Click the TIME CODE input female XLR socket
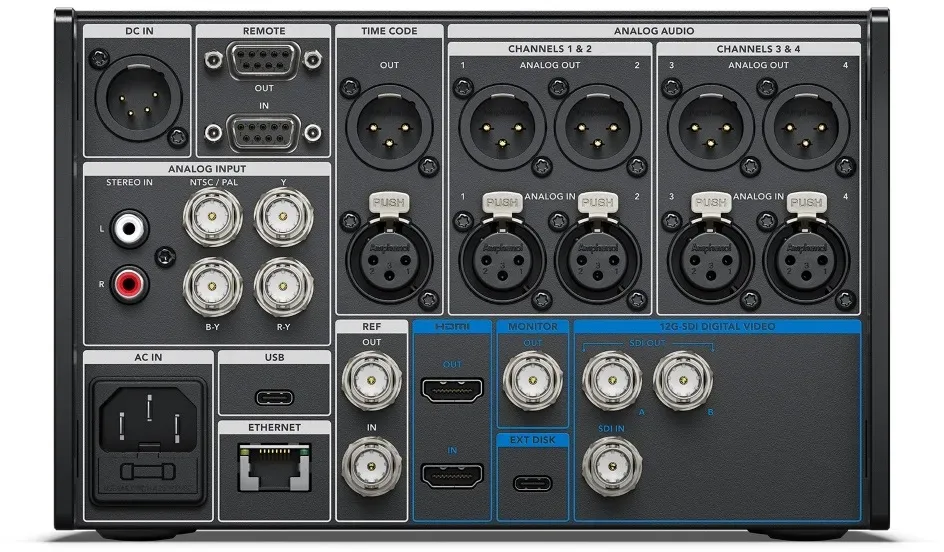This screenshot has width=944, height=552. coord(389,260)
